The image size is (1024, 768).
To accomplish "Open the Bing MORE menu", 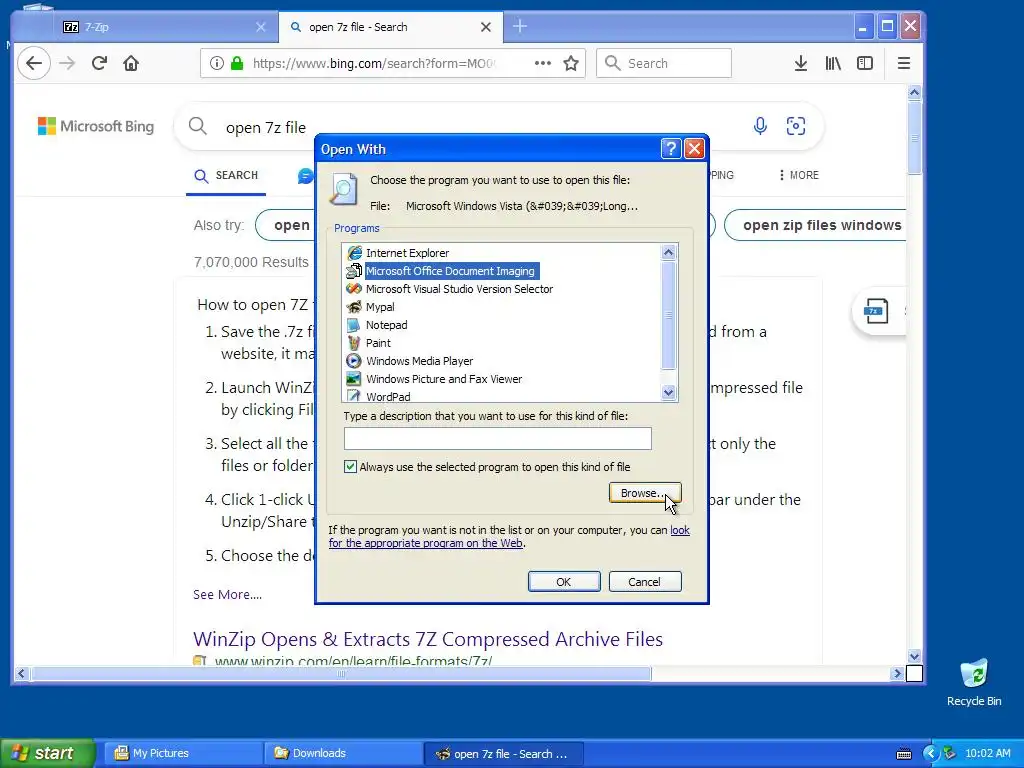I will point(799,175).
